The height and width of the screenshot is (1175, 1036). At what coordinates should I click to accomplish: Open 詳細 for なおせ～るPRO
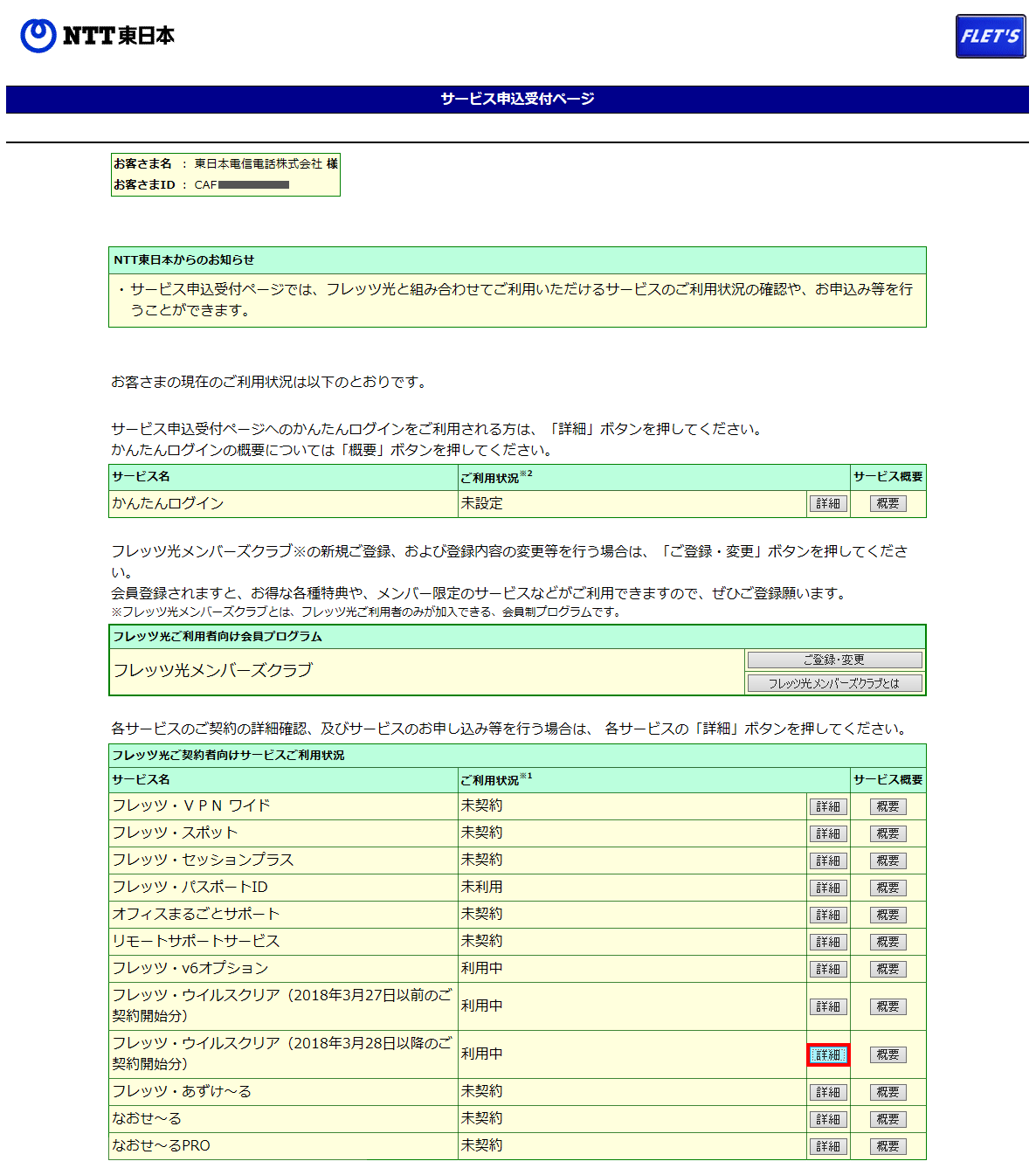827,1147
